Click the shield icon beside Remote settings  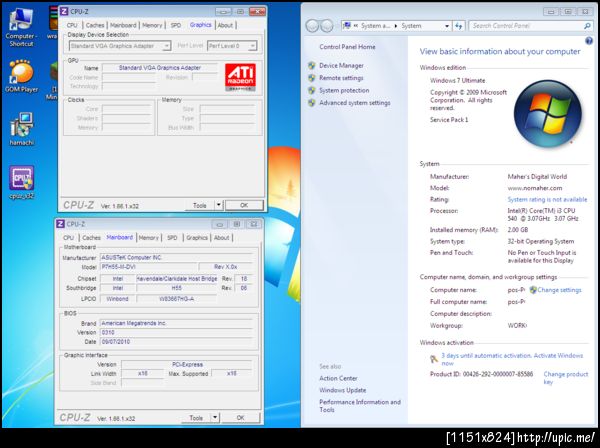coord(311,78)
